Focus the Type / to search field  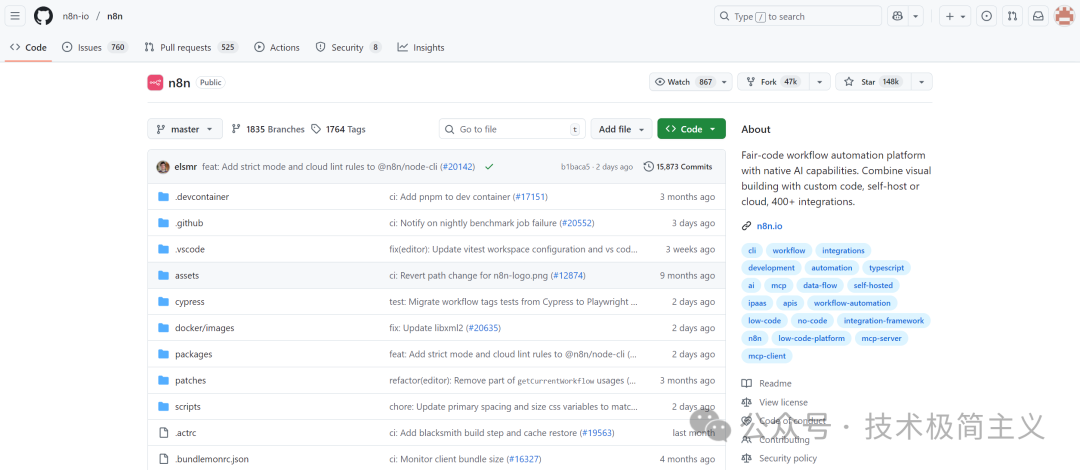click(798, 16)
